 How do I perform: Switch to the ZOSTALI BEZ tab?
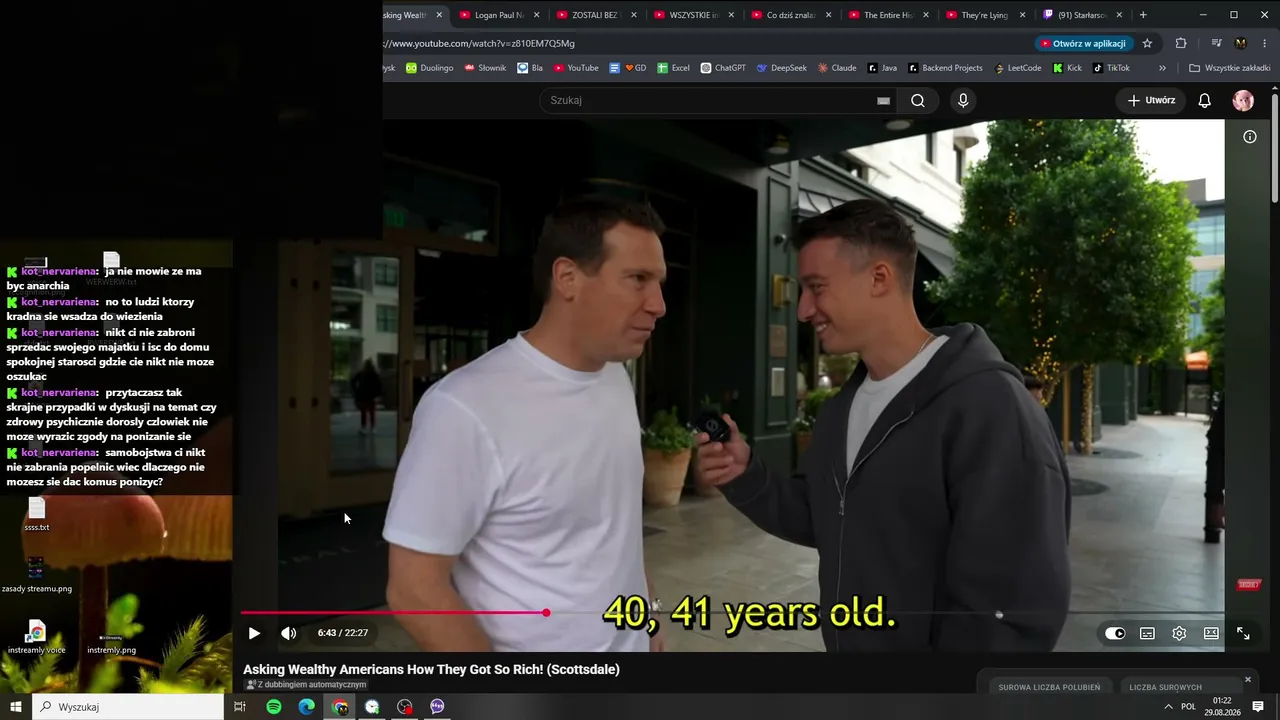[x=597, y=15]
